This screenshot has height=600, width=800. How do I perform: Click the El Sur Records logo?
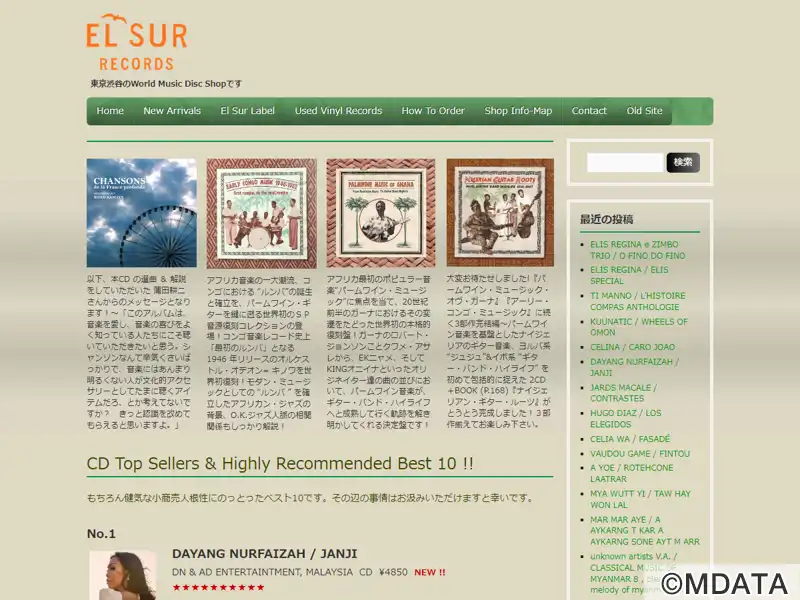(x=137, y=42)
